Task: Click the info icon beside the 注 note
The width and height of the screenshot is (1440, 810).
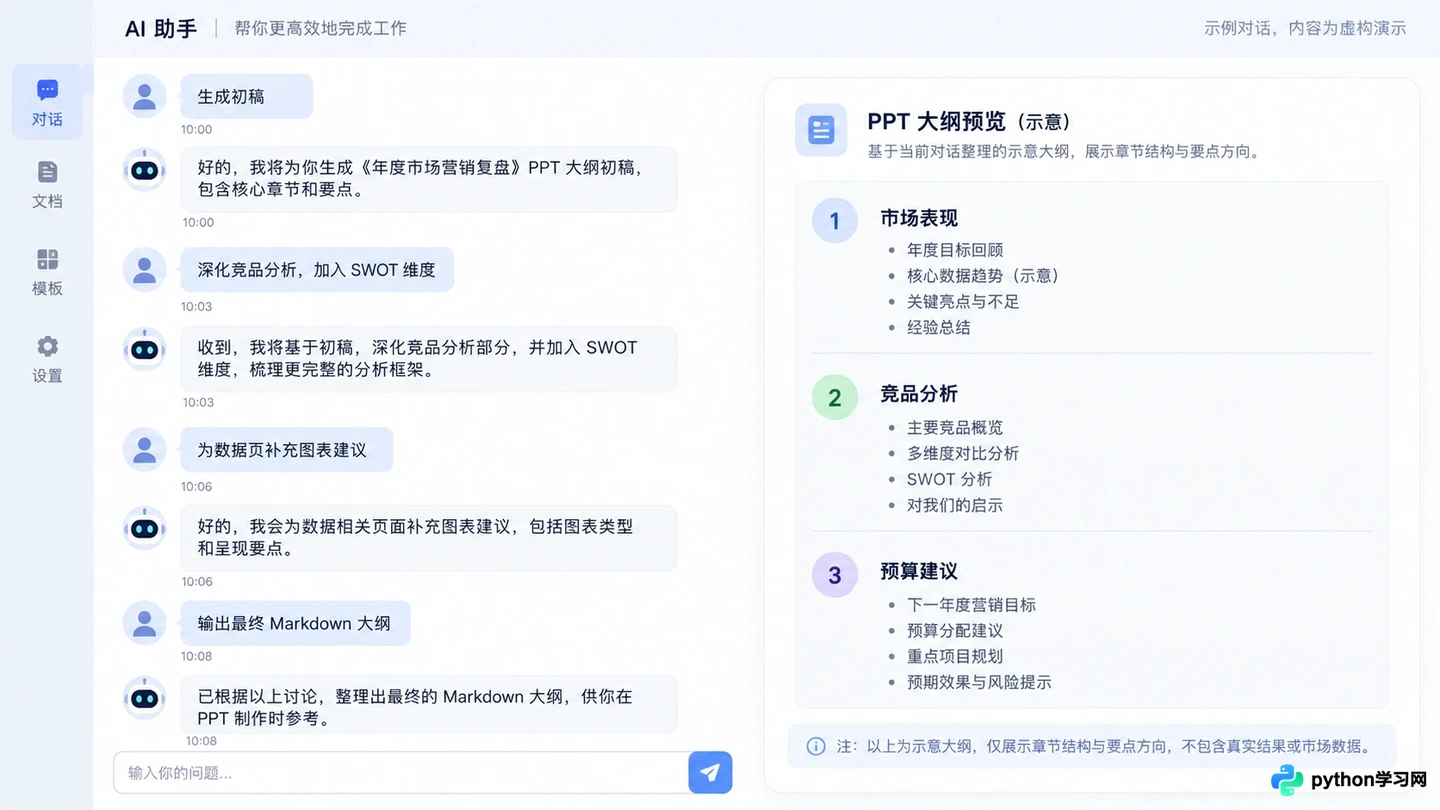Action: tap(816, 746)
